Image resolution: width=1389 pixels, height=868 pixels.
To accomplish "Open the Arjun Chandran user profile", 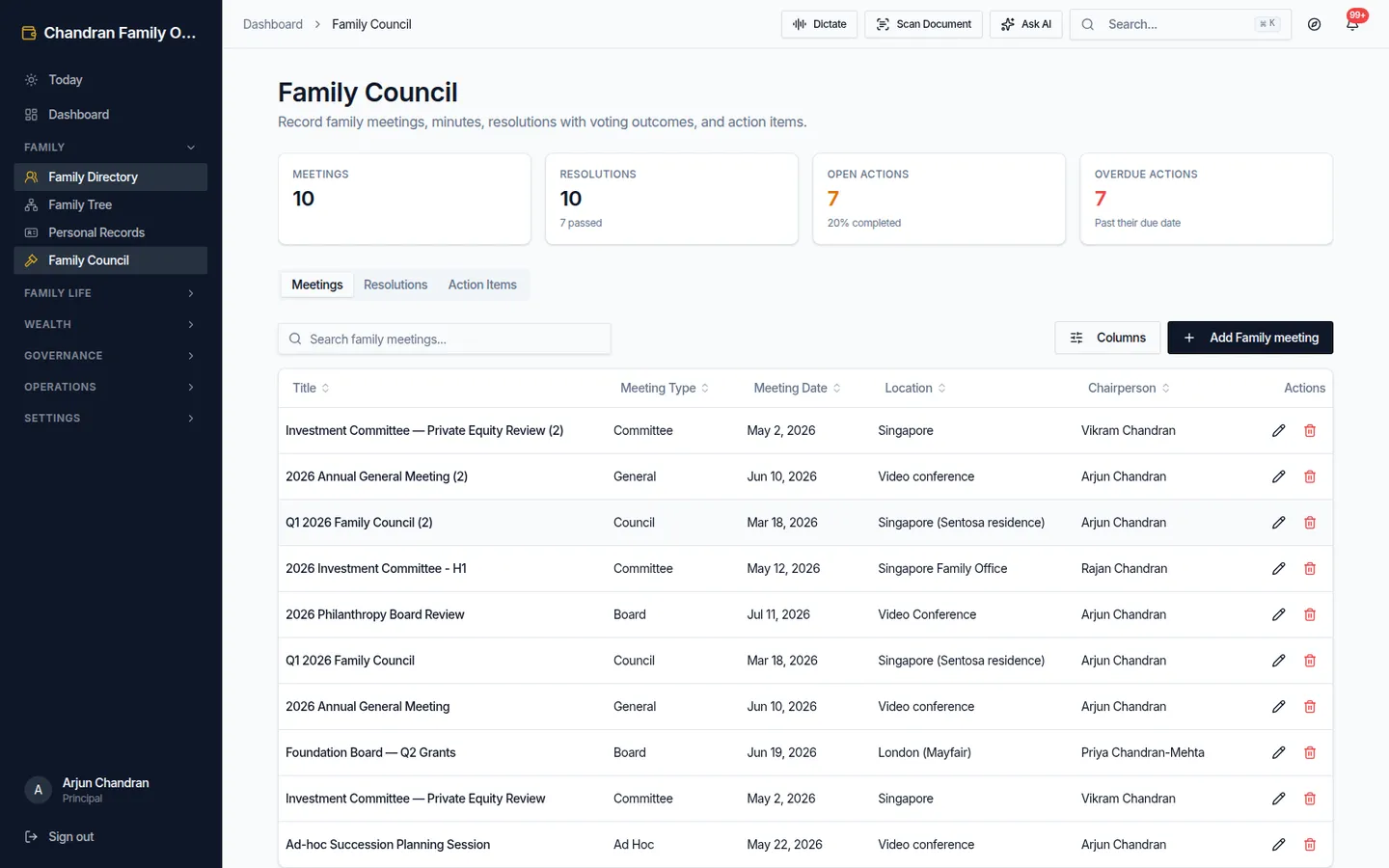I will click(x=111, y=790).
